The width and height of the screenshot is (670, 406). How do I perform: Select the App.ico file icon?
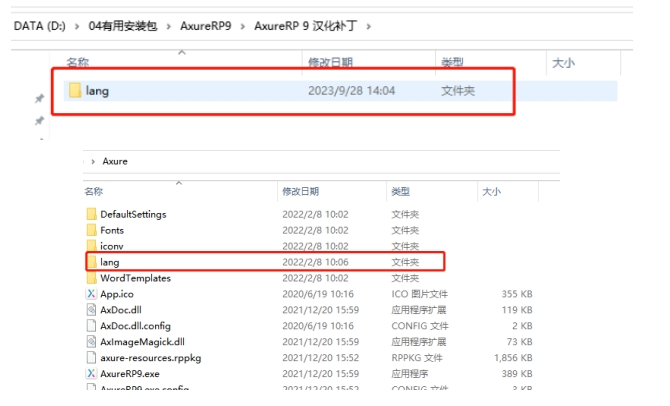(91, 294)
